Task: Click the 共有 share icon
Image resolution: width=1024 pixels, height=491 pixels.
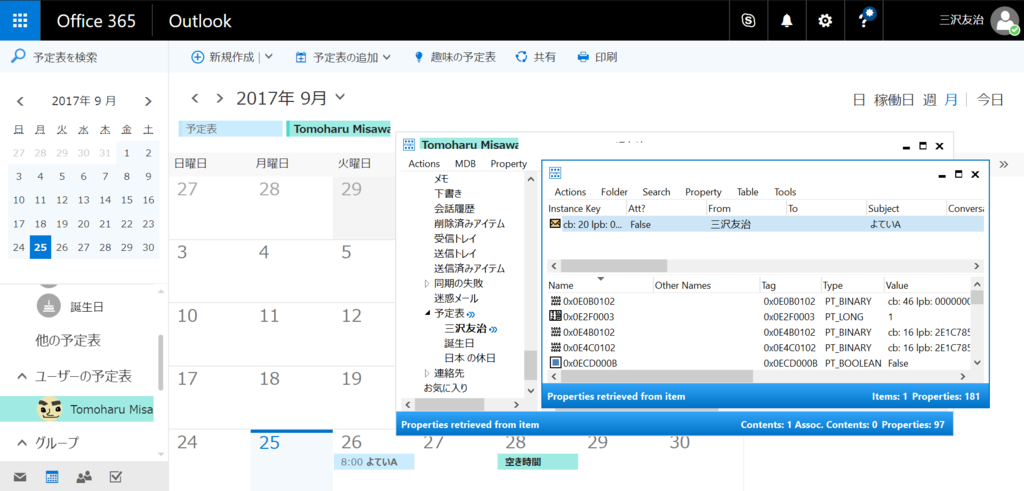Action: coord(521,57)
